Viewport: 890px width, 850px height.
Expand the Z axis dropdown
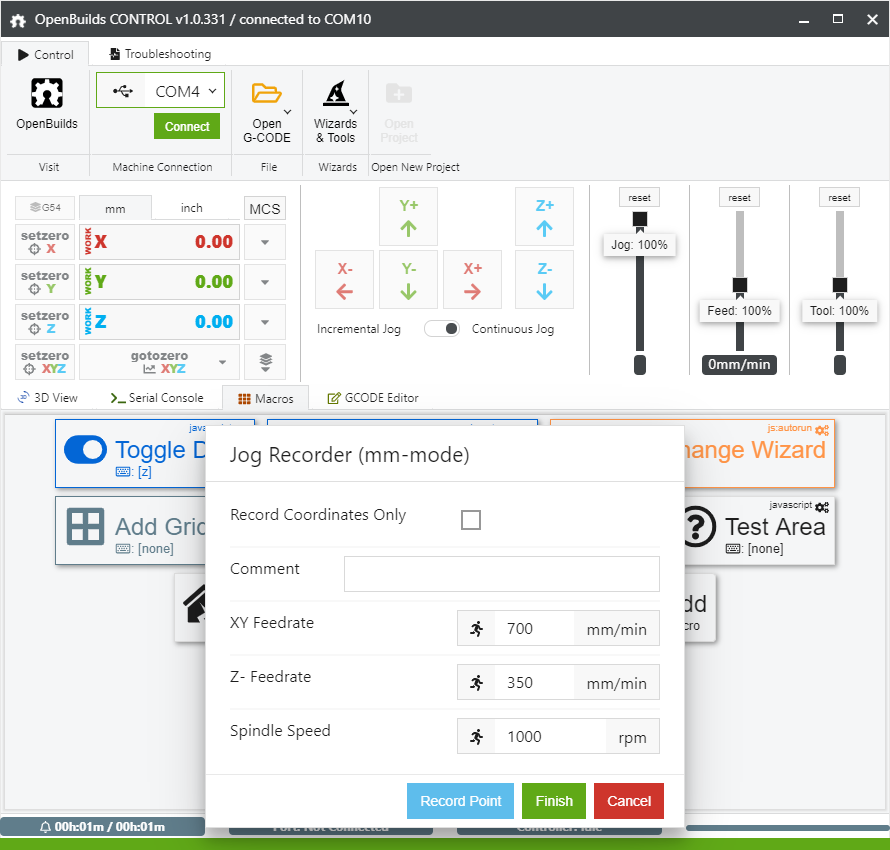tap(265, 322)
